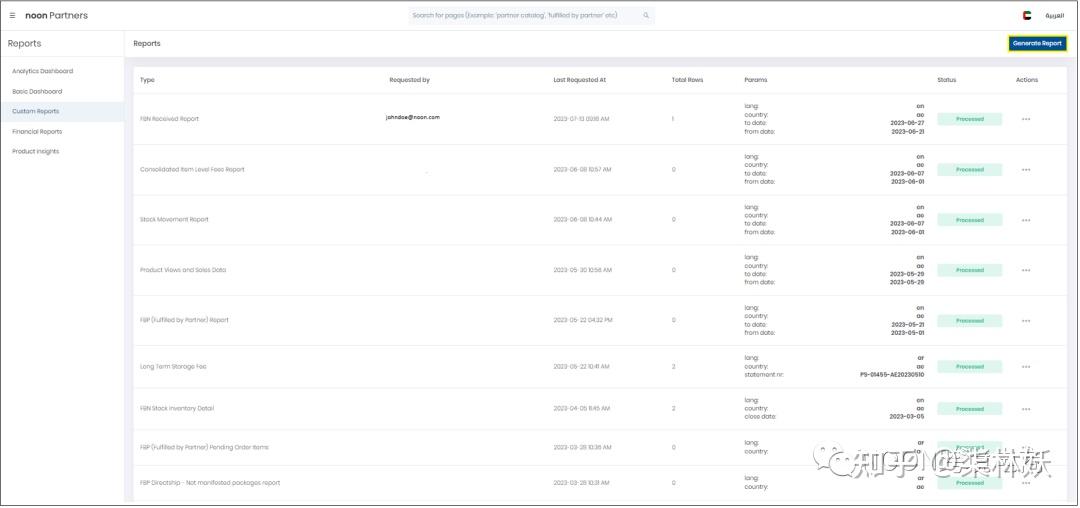The image size is (1080, 508).
Task: Open actions ellipsis for Consolidated Item Level Fees Report
Action: coord(1026,170)
